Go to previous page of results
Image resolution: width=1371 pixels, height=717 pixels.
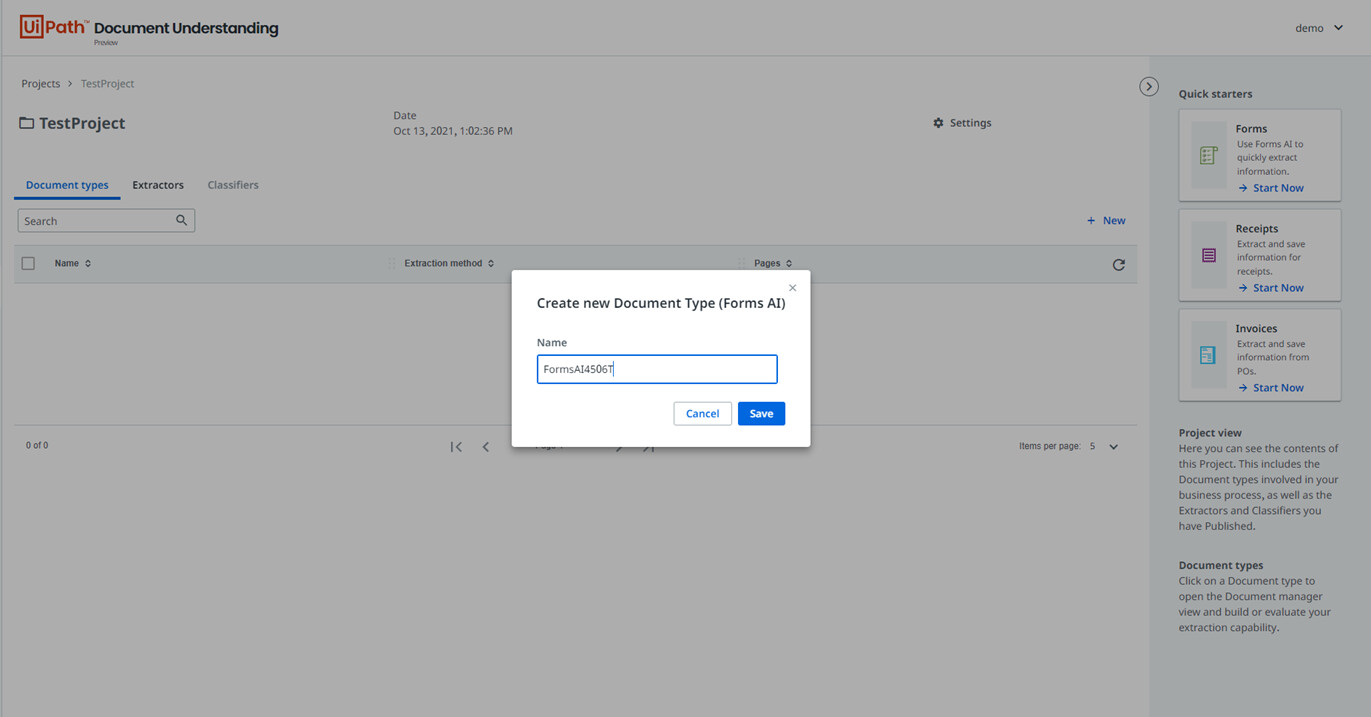pos(486,447)
